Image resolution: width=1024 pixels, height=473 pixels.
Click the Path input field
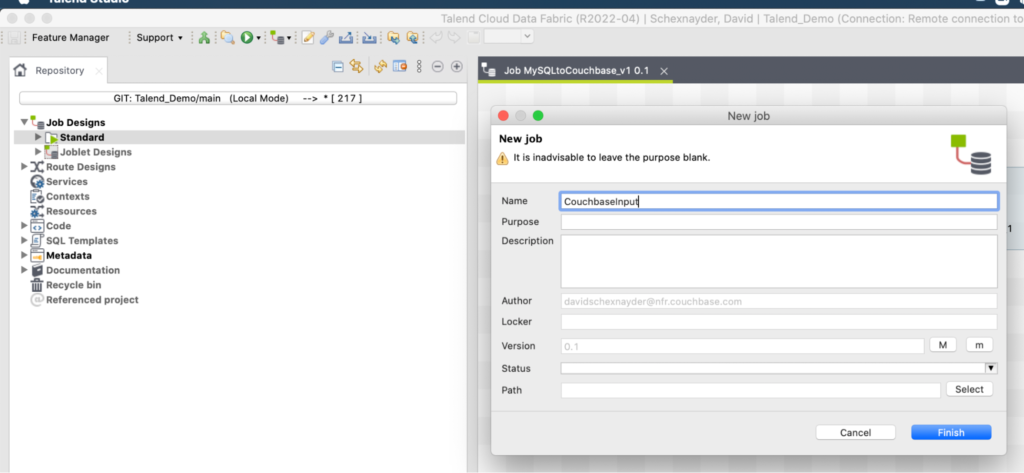click(x=750, y=390)
